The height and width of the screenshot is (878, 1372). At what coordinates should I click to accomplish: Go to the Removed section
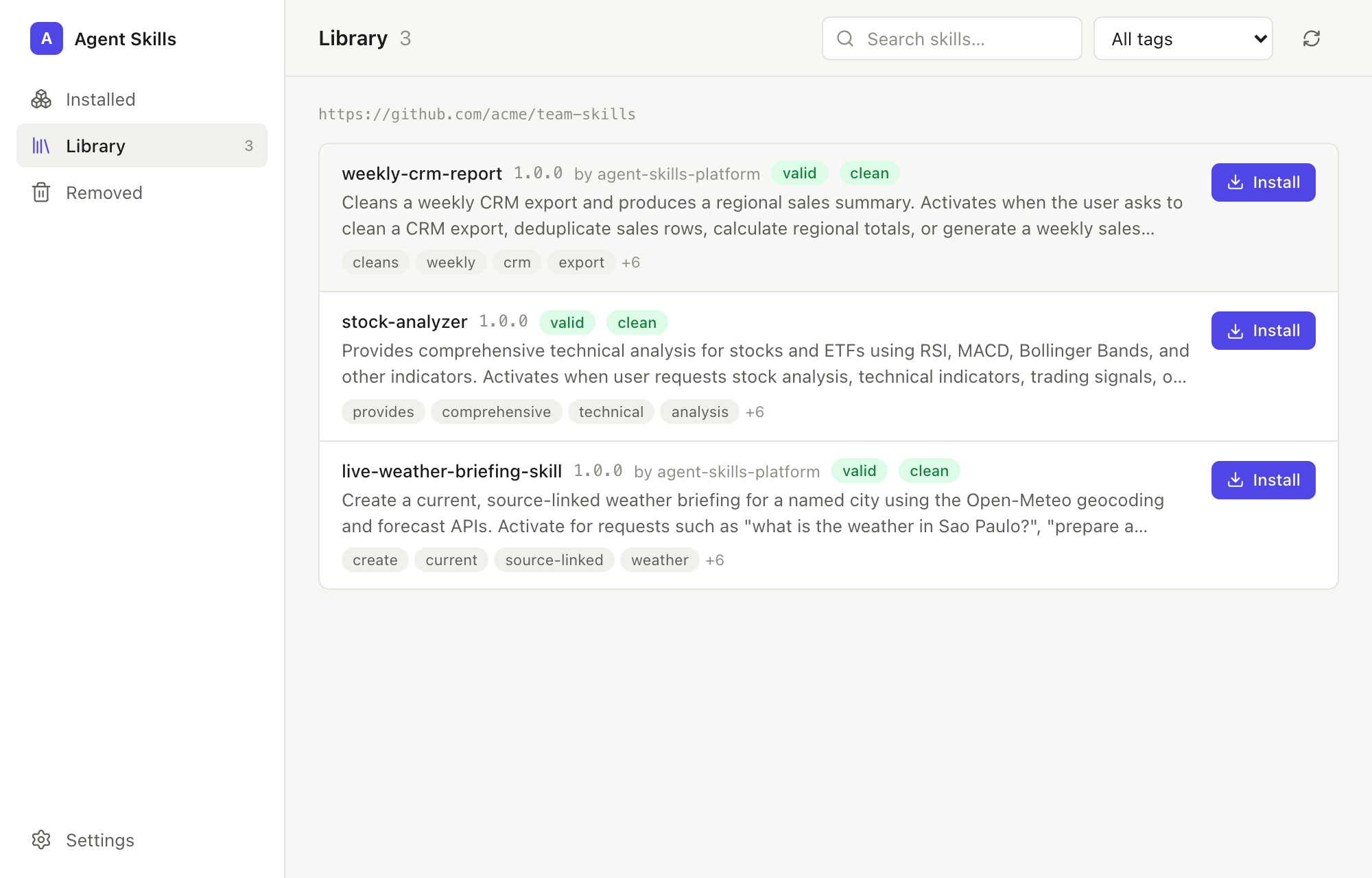tap(142, 192)
